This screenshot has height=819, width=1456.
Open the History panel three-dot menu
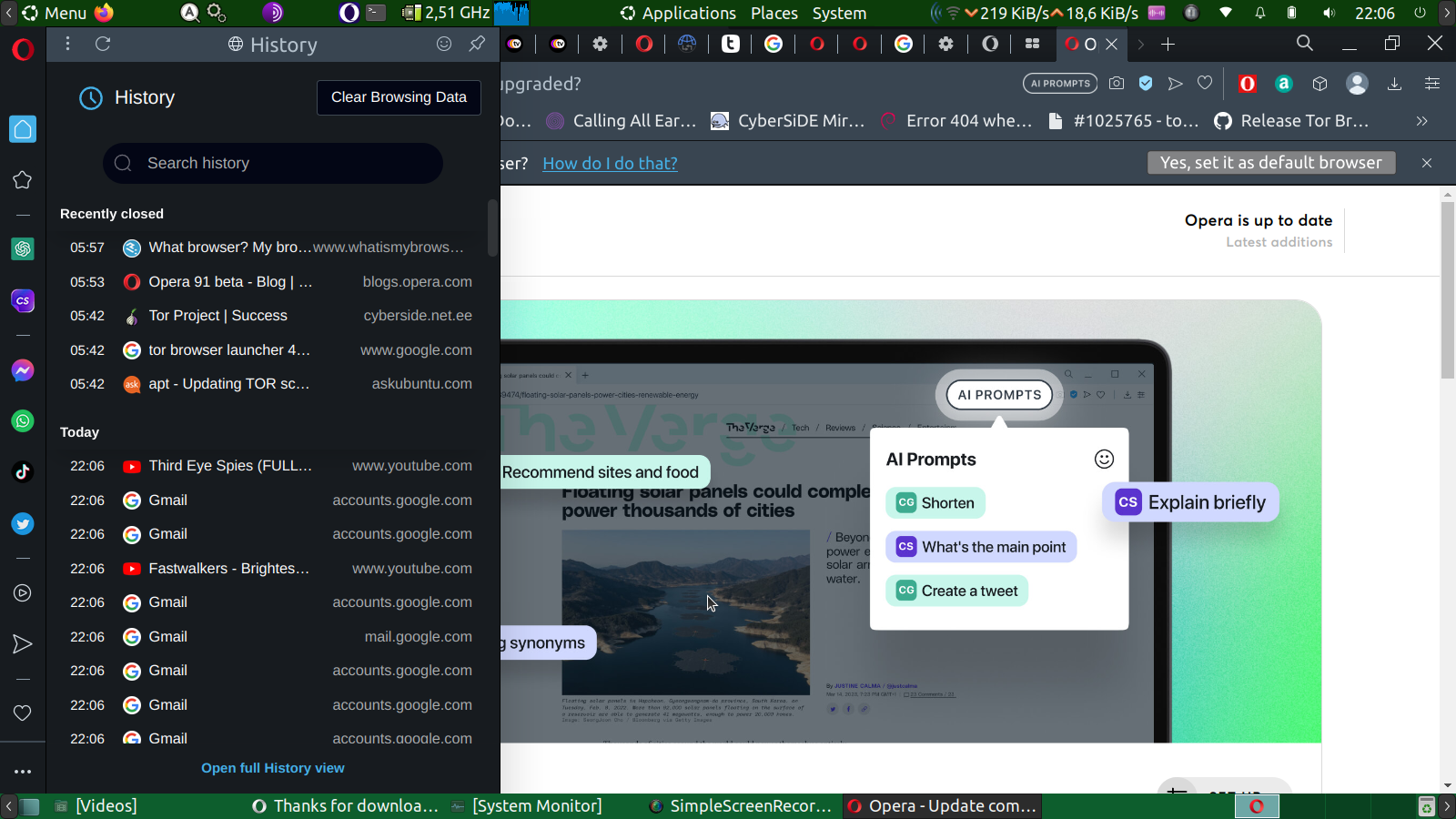point(67,44)
